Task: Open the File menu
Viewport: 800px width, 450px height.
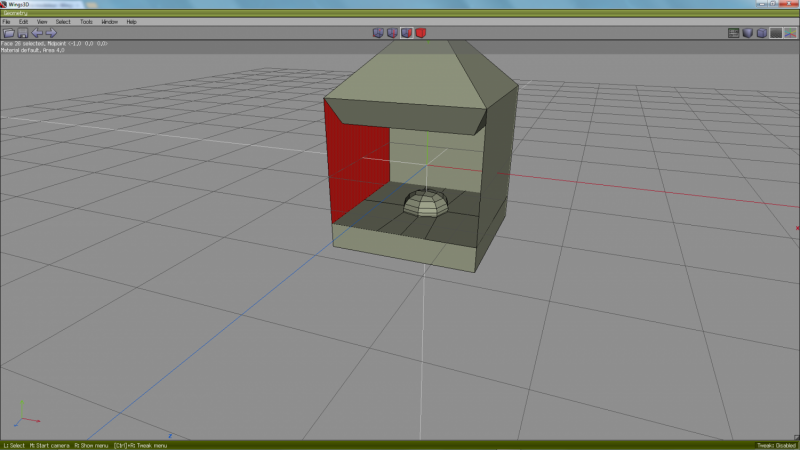Action: pos(8,21)
